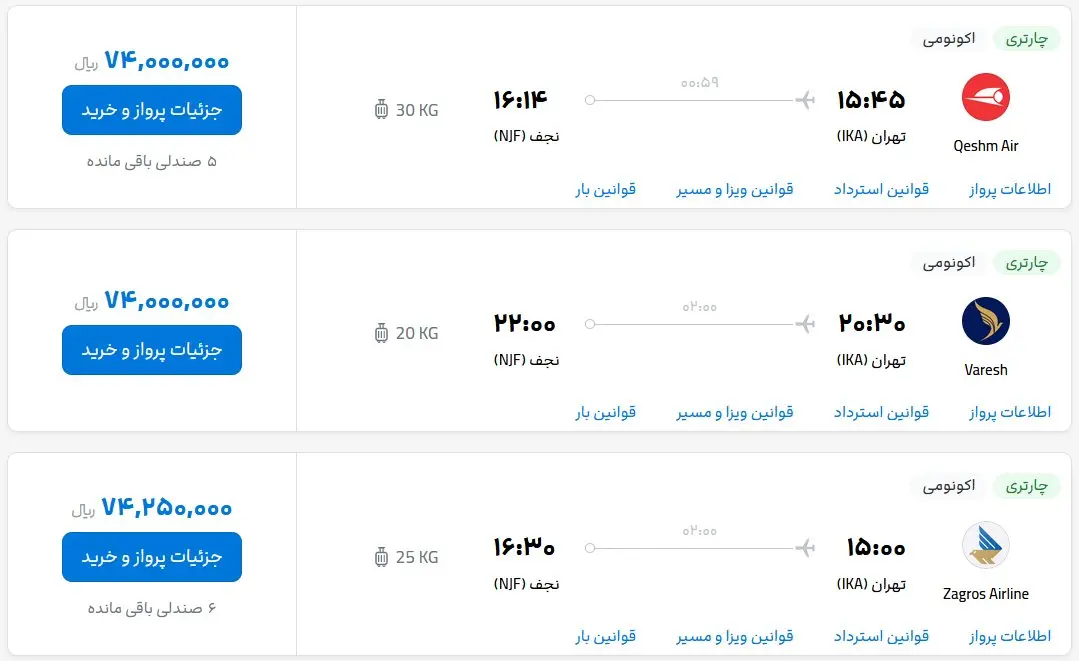The image size is (1079, 661).
Task: Expand اطلاعات پرواز for the Qeshm Air flight
Action: point(1010,188)
